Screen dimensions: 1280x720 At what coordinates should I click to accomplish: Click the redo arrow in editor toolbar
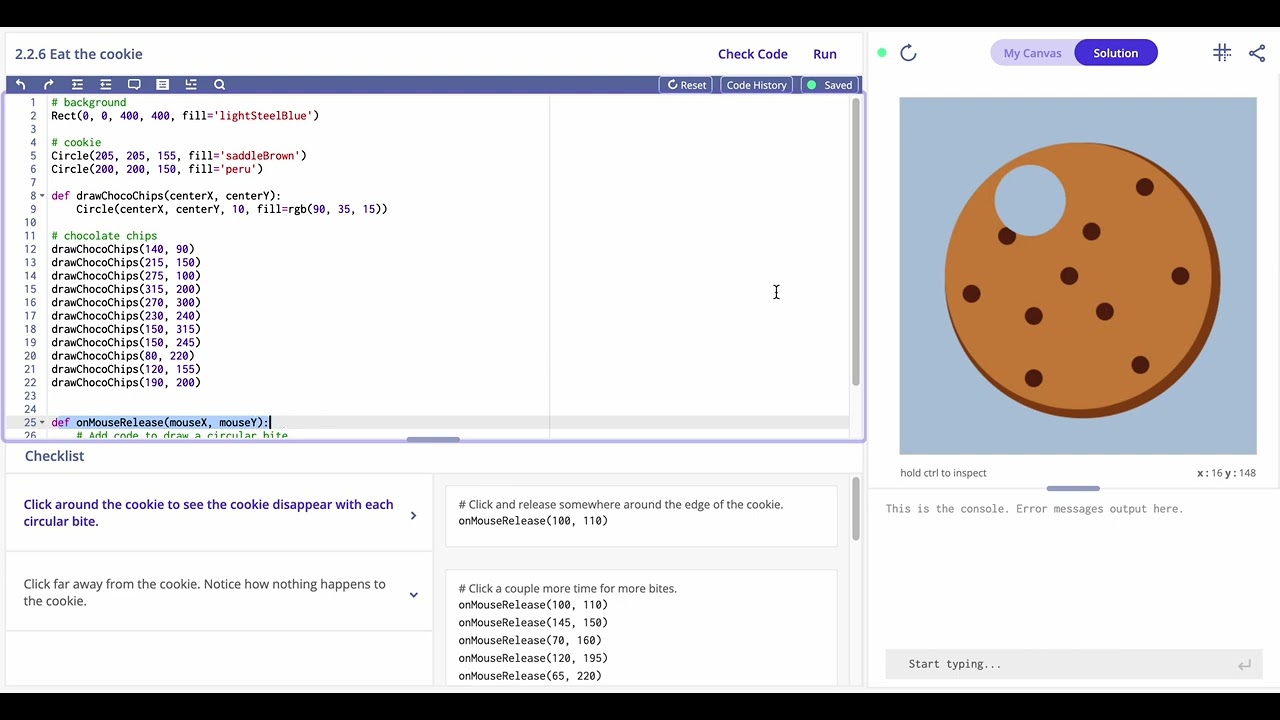pyautogui.click(x=48, y=85)
